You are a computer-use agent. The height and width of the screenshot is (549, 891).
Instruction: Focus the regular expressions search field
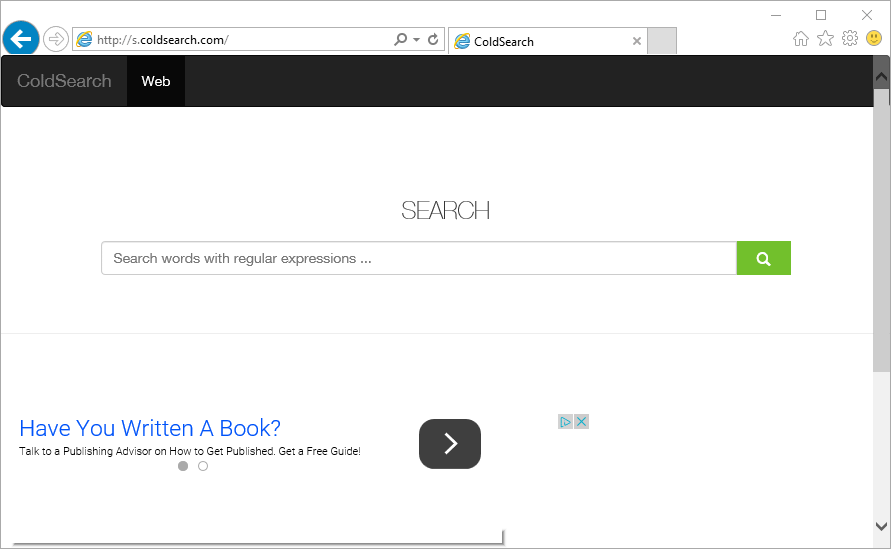[x=419, y=258]
